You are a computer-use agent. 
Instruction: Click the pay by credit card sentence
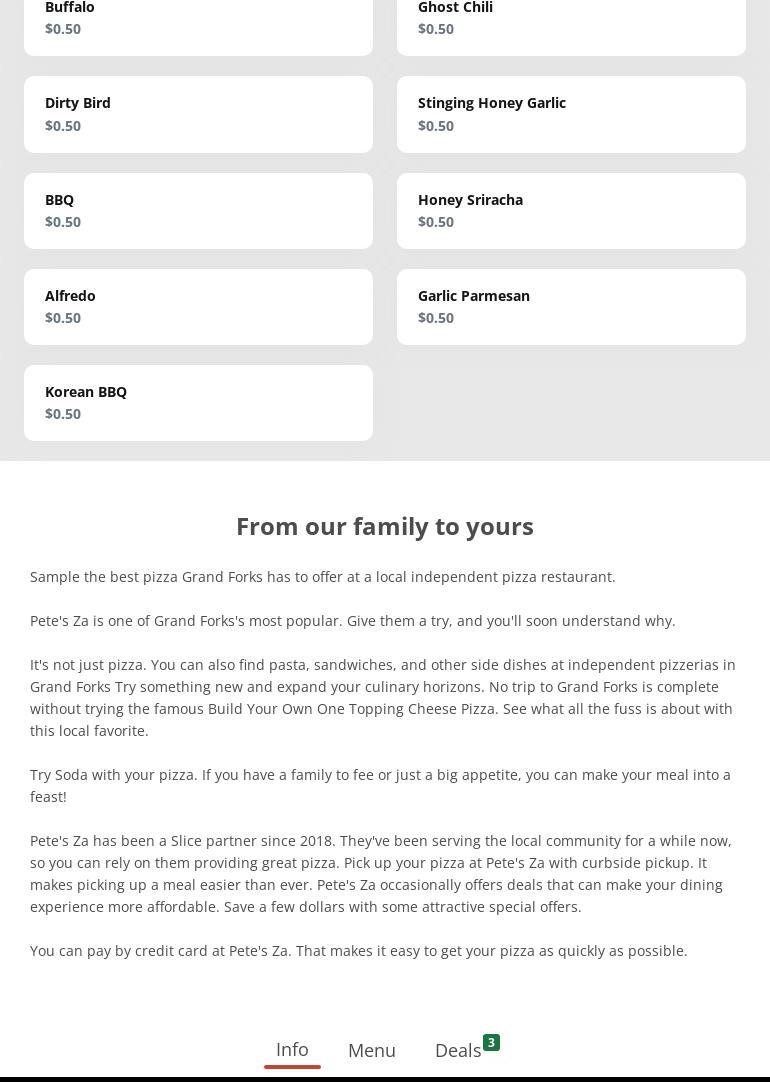click(359, 951)
